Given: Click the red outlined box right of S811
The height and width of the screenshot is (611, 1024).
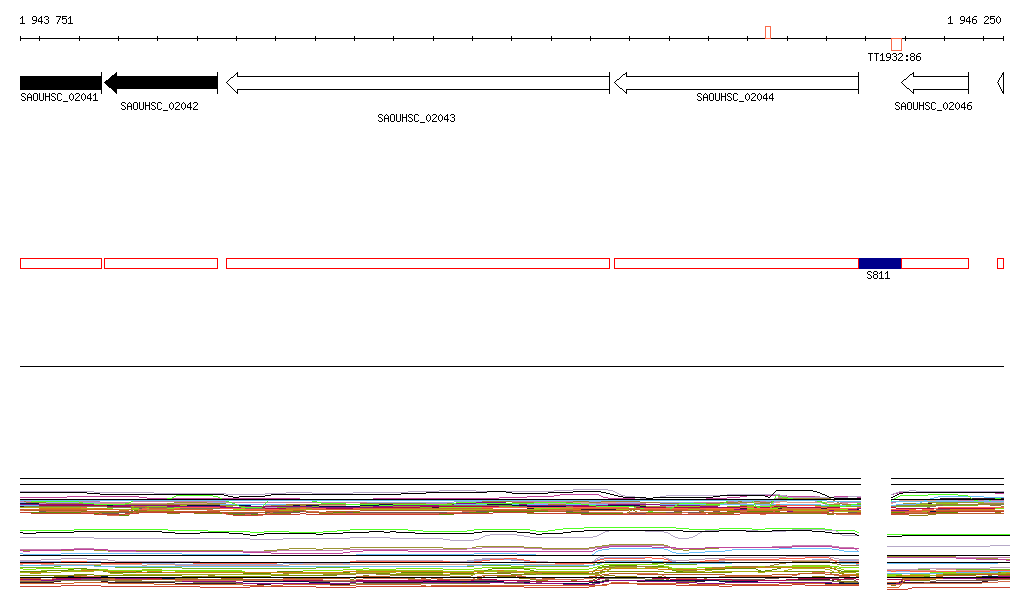Looking at the screenshot, I should click(935, 263).
